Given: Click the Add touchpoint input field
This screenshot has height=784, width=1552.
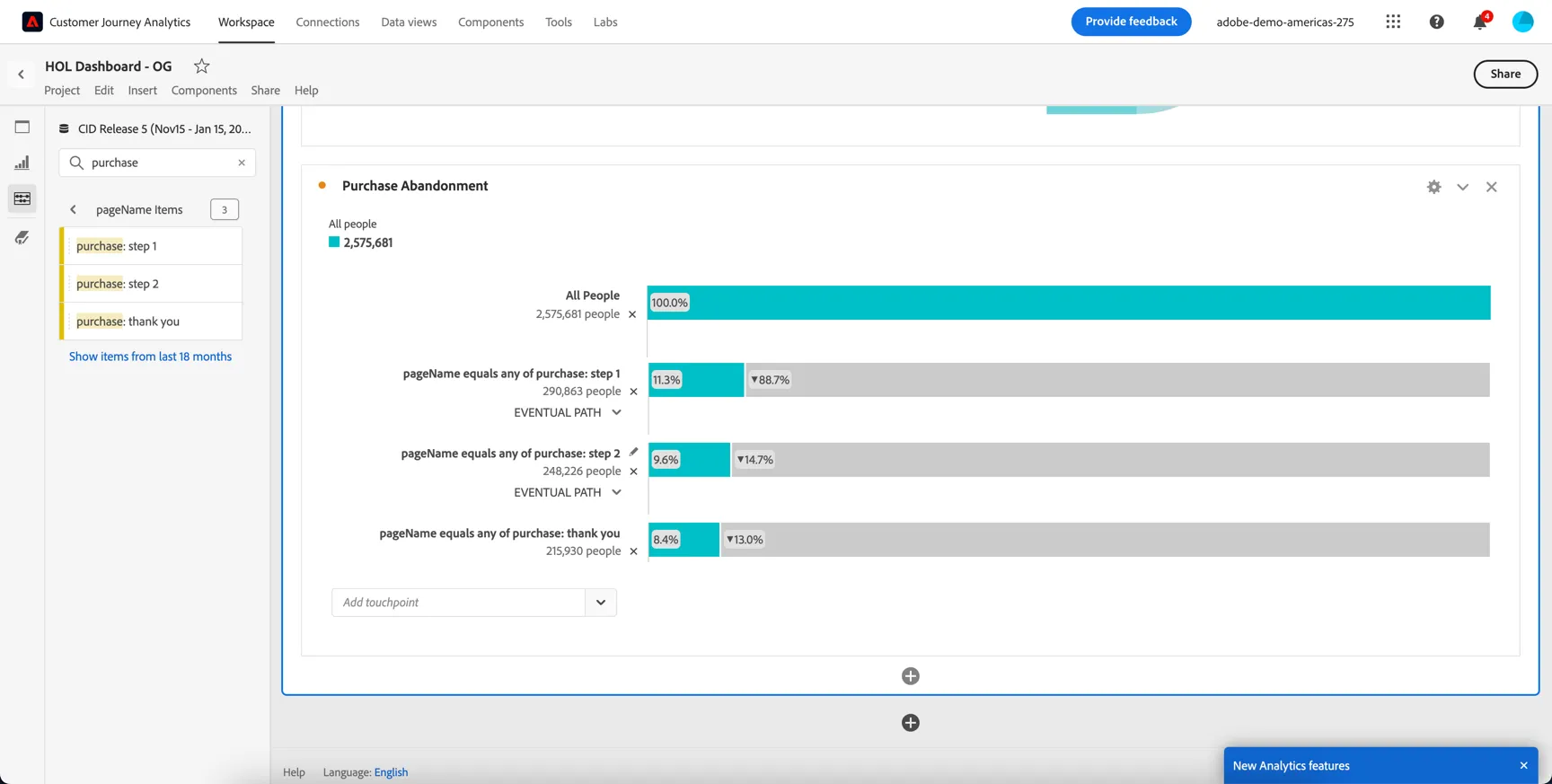Looking at the screenshot, I should click(x=458, y=603).
